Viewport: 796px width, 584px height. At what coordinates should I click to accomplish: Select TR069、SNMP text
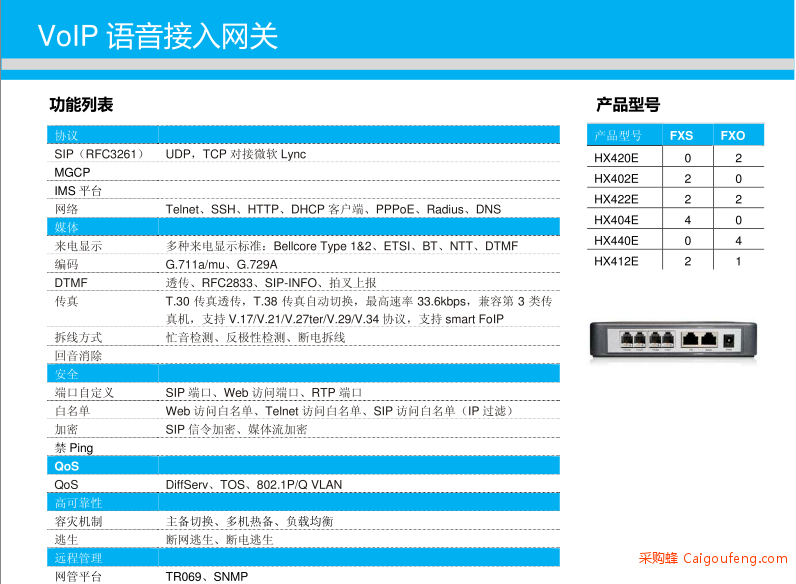pos(207,577)
